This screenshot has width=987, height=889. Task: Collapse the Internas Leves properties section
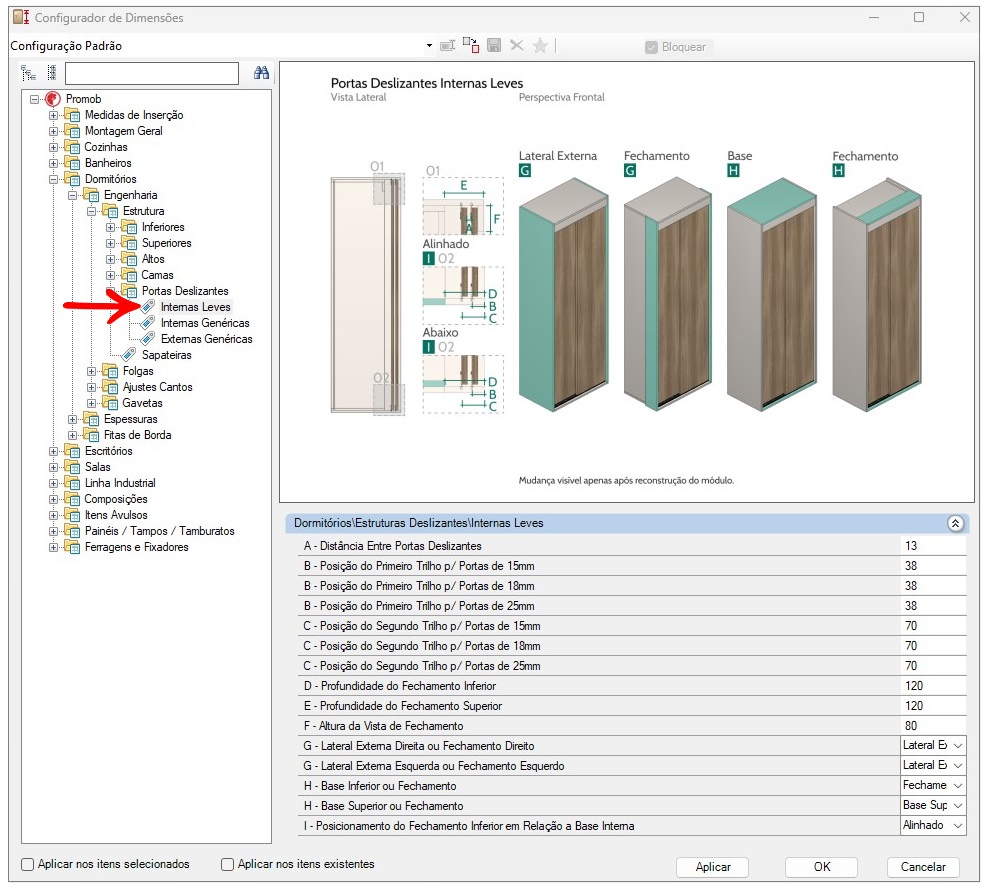pyautogui.click(x=955, y=523)
